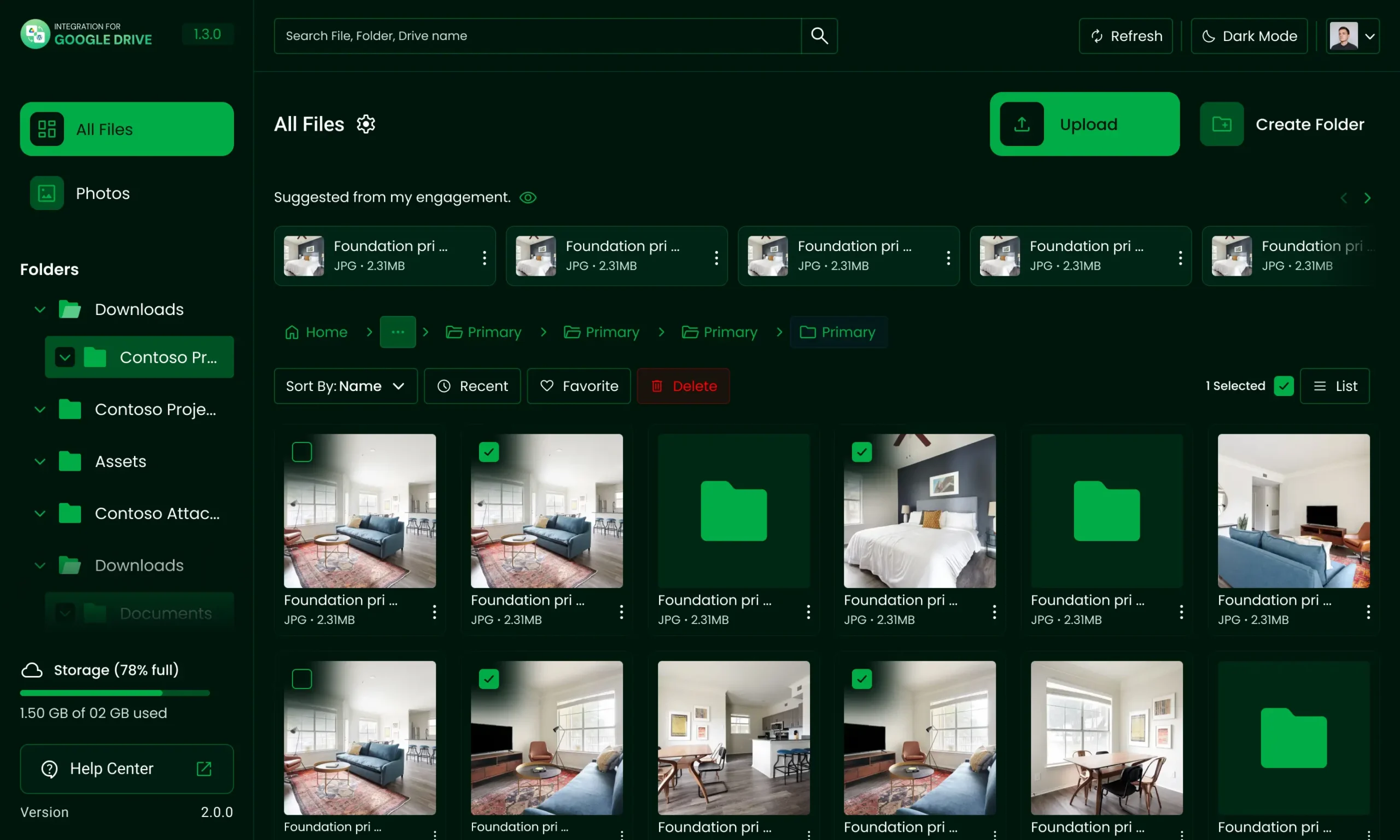Switch to the All Files view

click(x=126, y=129)
